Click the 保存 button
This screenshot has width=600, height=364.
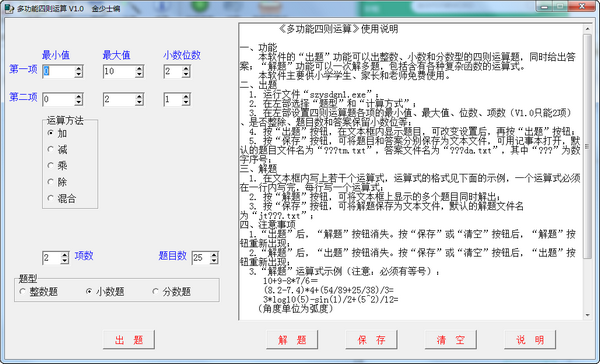pos(371,340)
